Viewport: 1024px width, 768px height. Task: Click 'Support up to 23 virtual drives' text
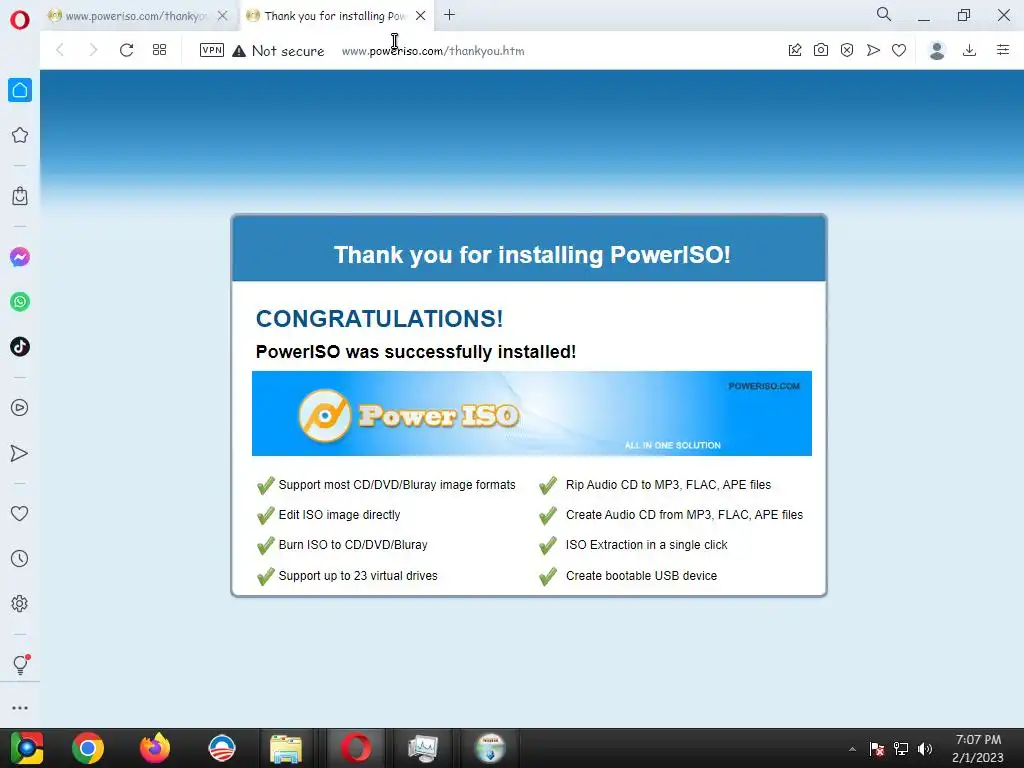point(358,575)
